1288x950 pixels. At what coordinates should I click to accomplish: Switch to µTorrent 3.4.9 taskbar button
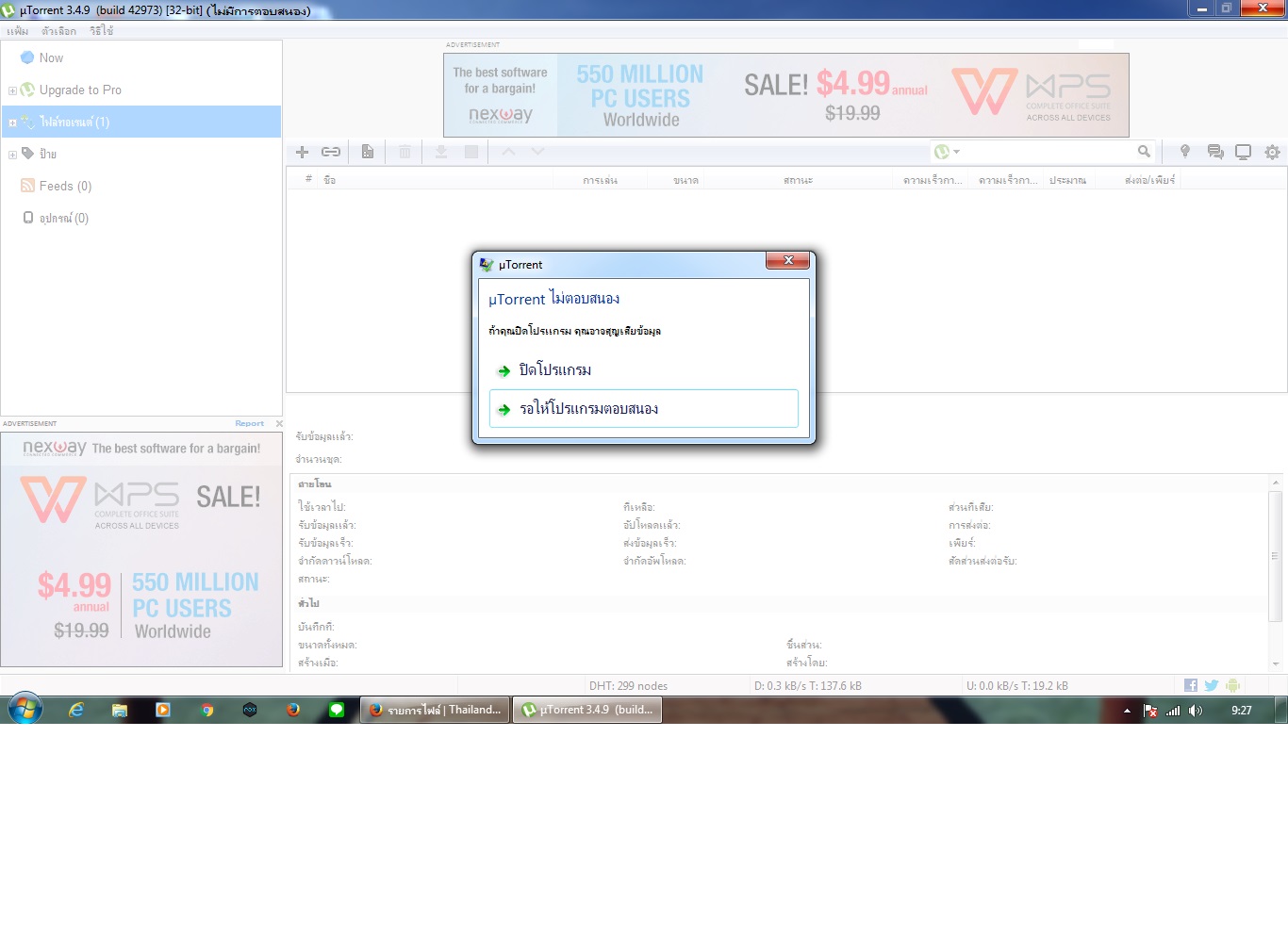(587, 710)
